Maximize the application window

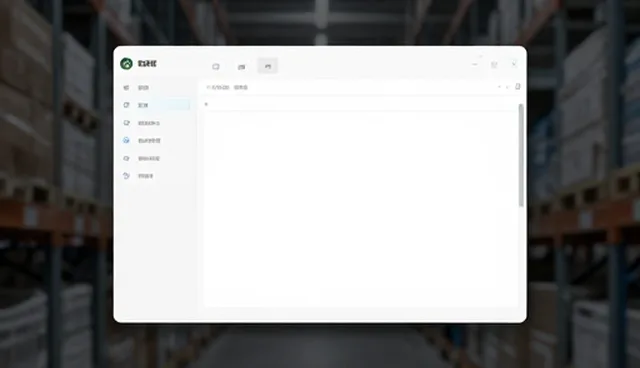pos(494,64)
